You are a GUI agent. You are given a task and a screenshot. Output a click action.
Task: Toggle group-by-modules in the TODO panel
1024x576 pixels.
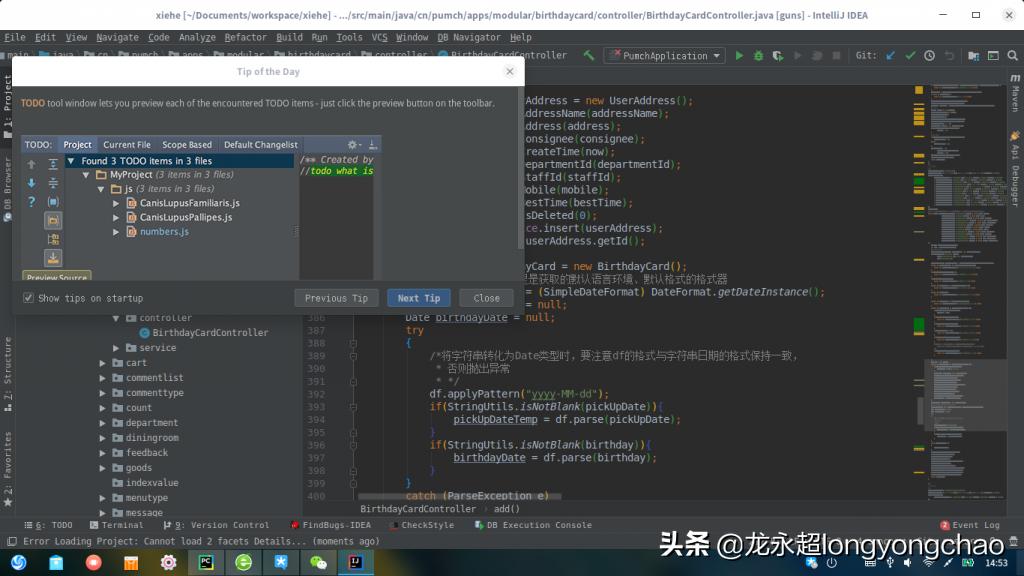click(53, 240)
